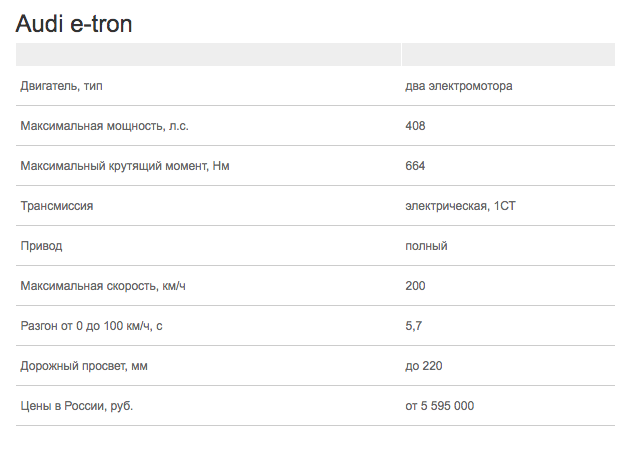
Task: Click the Audi e-tron heading
Action: coord(74,24)
